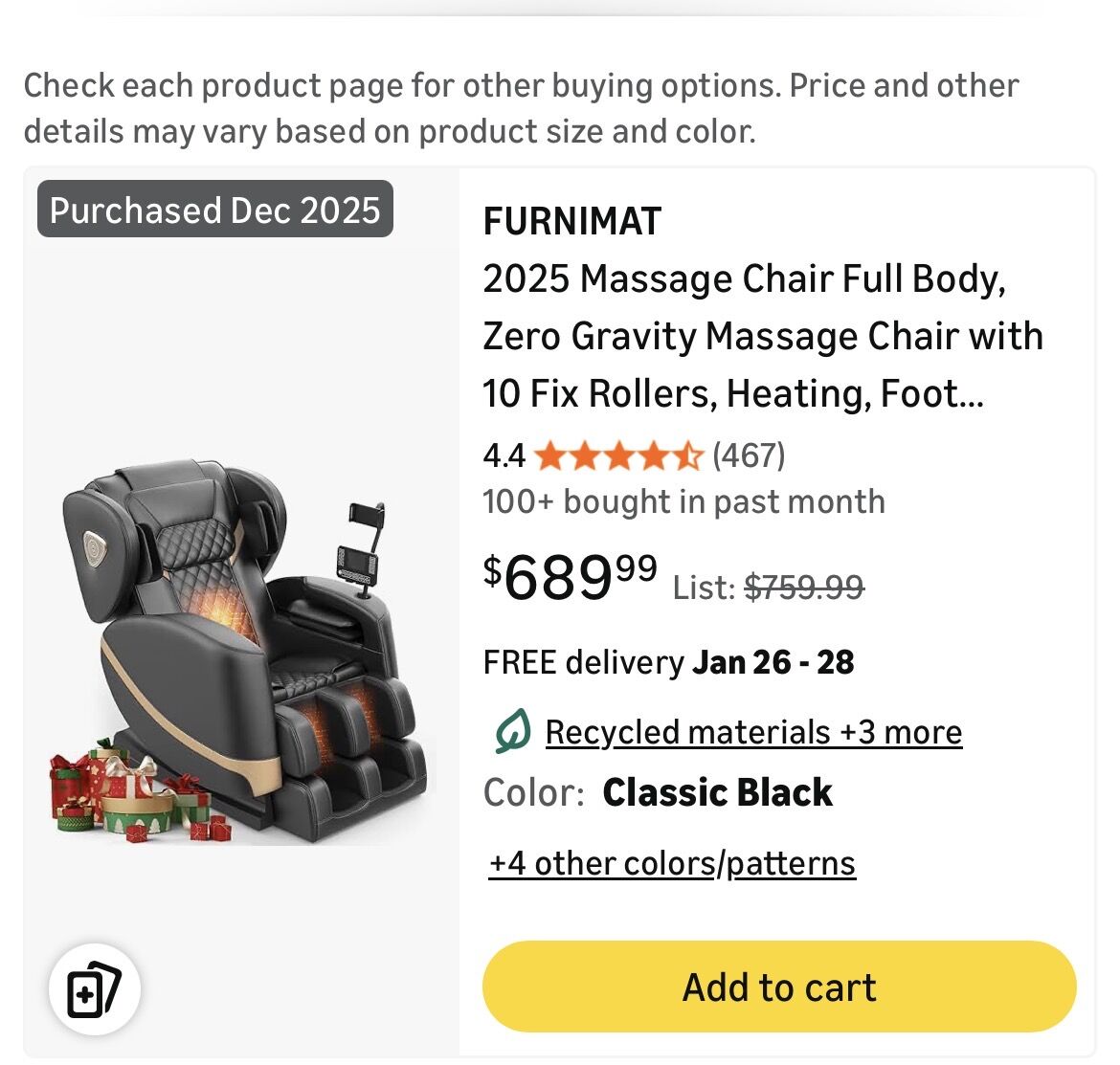Click the 100+ bought in past month text

tap(683, 501)
